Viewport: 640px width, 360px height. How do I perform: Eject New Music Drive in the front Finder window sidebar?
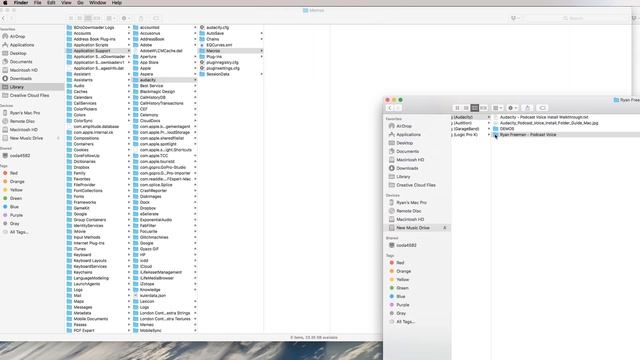coord(444,228)
